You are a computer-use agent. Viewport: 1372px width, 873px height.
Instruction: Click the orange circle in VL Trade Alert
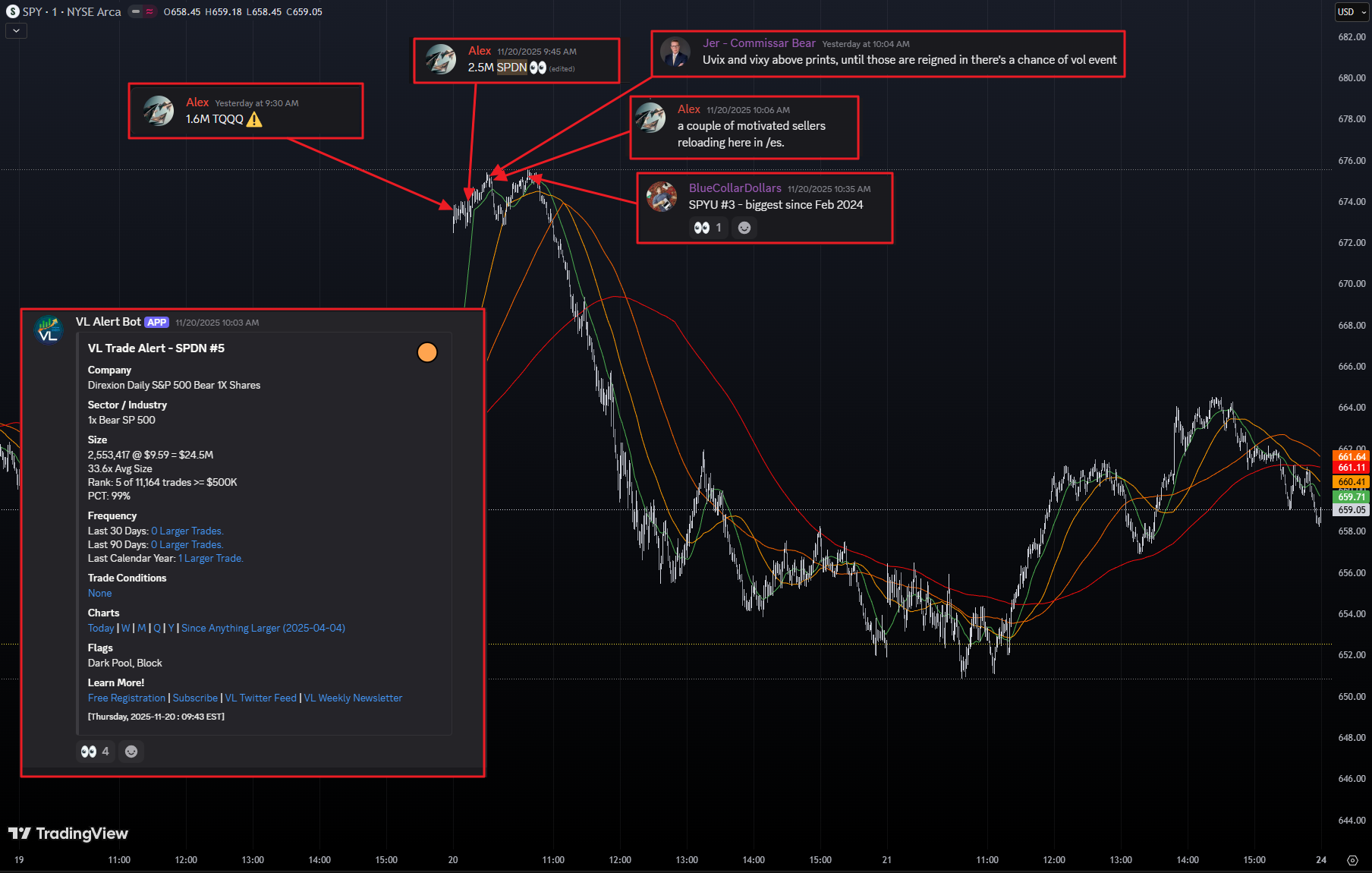(x=427, y=352)
